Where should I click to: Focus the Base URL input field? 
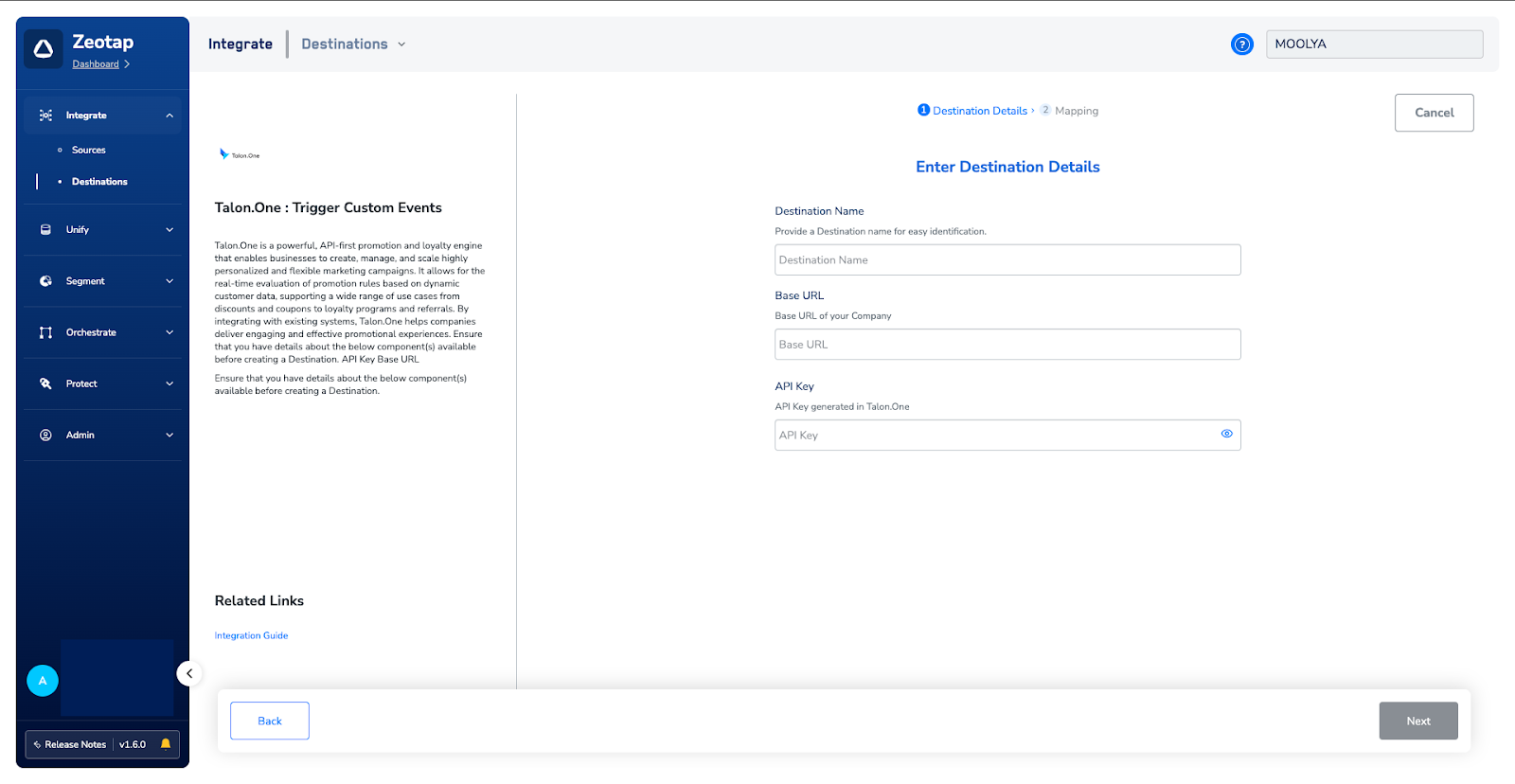click(x=1007, y=345)
